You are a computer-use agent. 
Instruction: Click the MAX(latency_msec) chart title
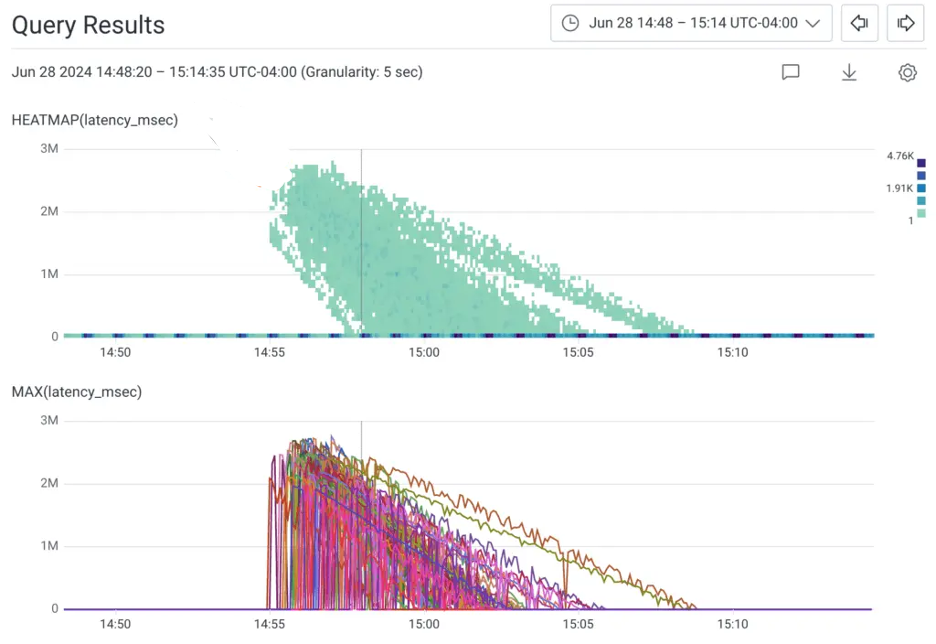tap(77, 392)
